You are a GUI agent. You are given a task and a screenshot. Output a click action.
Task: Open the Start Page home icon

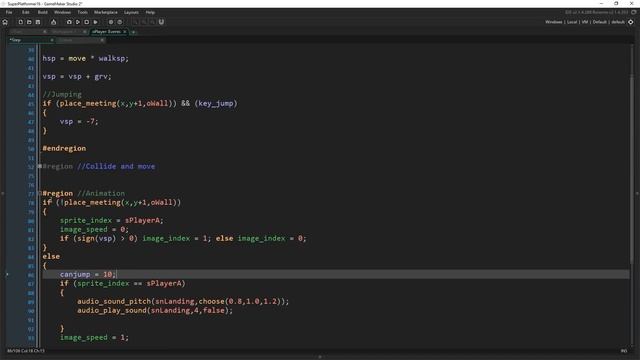5,22
